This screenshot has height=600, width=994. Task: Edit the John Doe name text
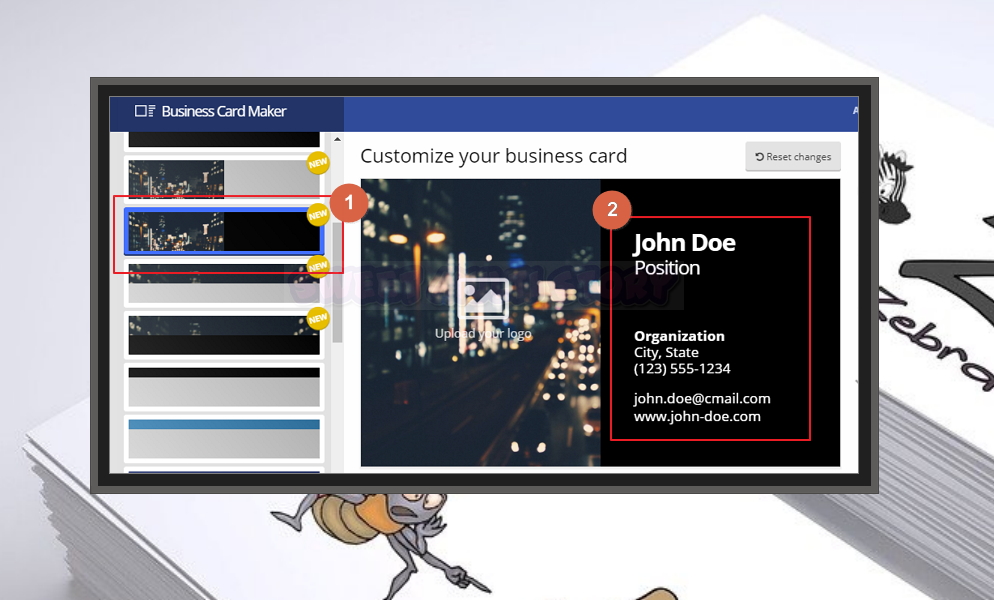685,243
